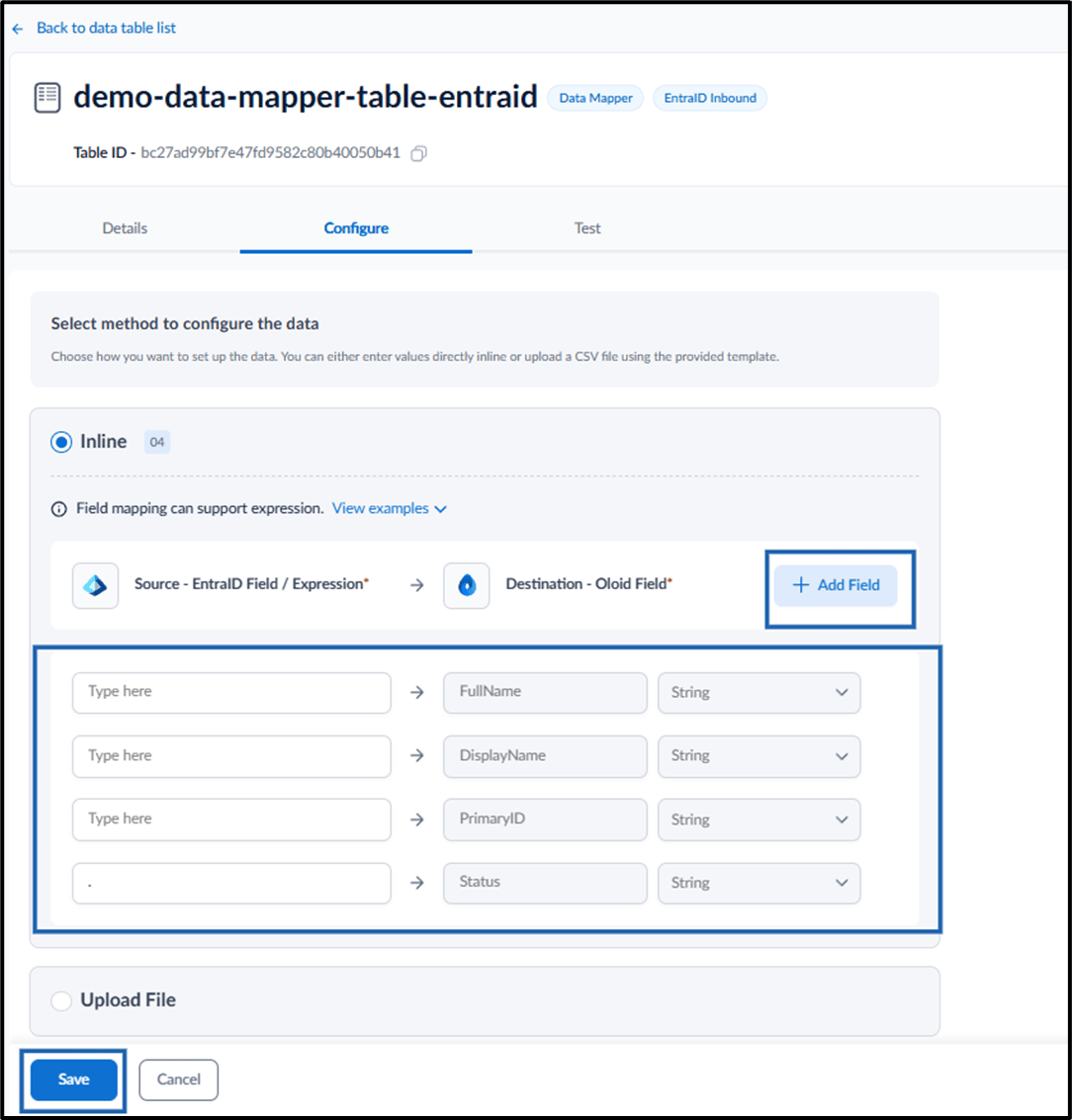Click the Status destination field
The image size is (1072, 1120).
pos(545,883)
